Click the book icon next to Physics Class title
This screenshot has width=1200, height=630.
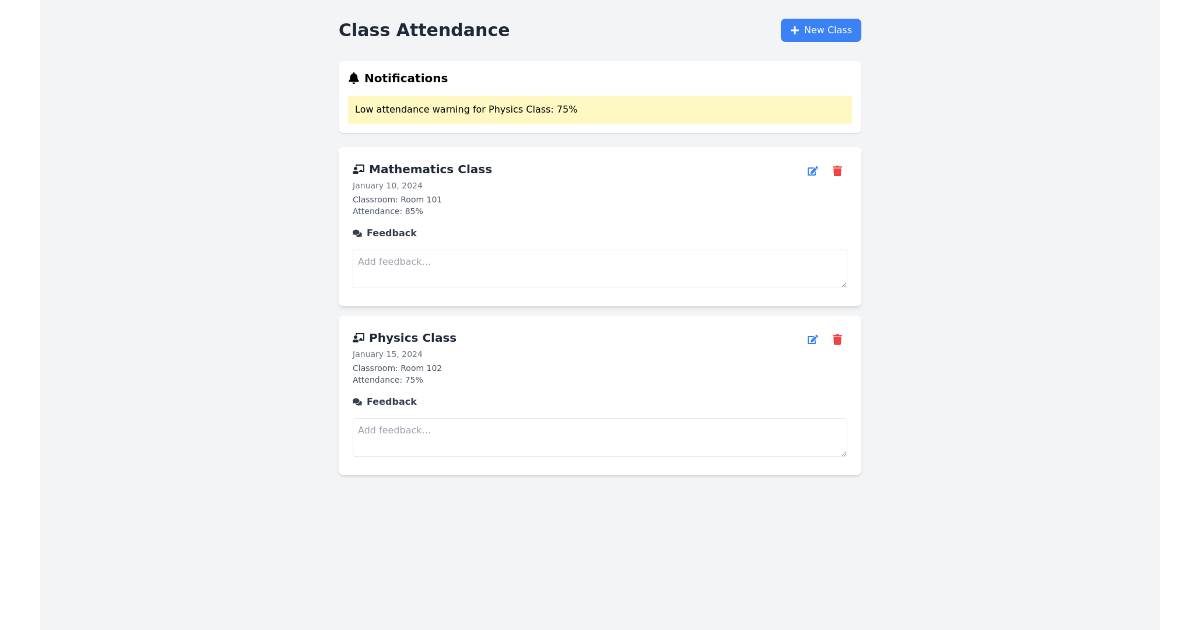tap(358, 337)
